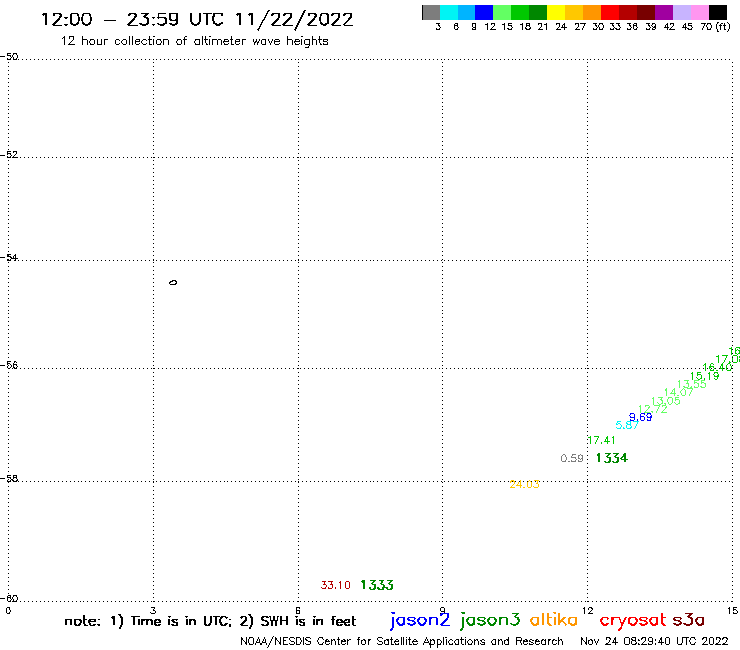Click the 12 longitude axis label
This screenshot has width=740, height=650.
(x=587, y=611)
